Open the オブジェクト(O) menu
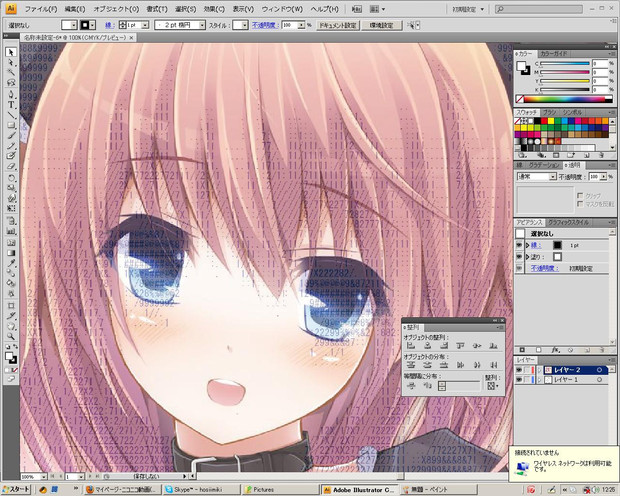 116,9
